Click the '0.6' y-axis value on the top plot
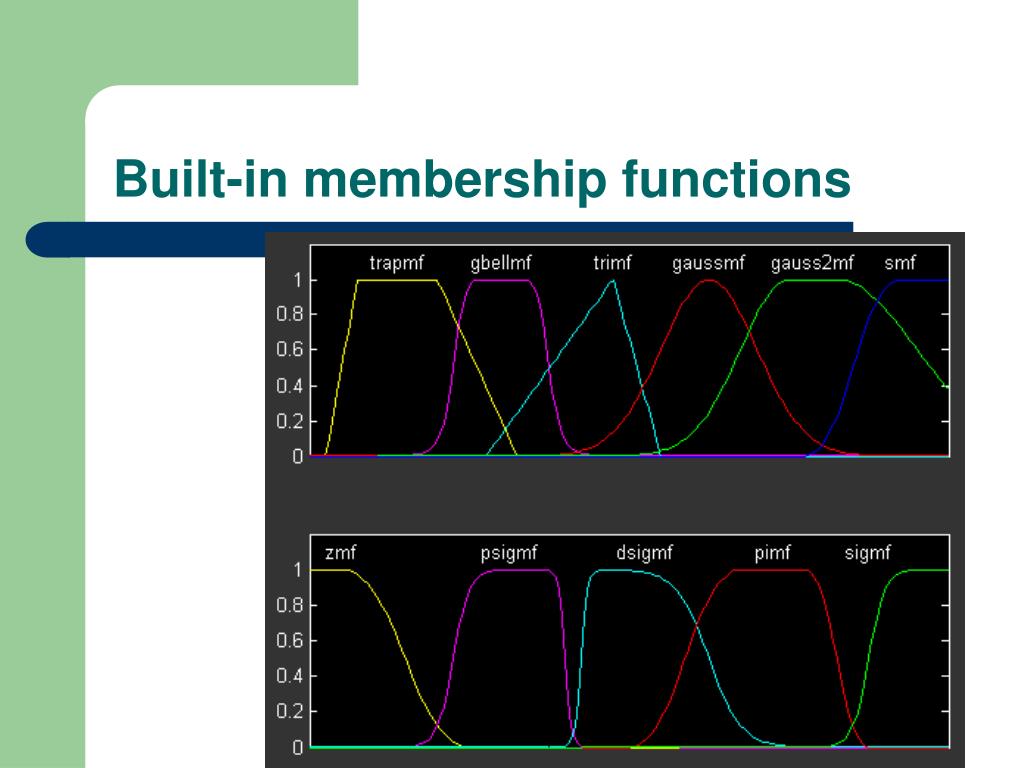Screen dimensions: 1024x768 click(x=290, y=350)
